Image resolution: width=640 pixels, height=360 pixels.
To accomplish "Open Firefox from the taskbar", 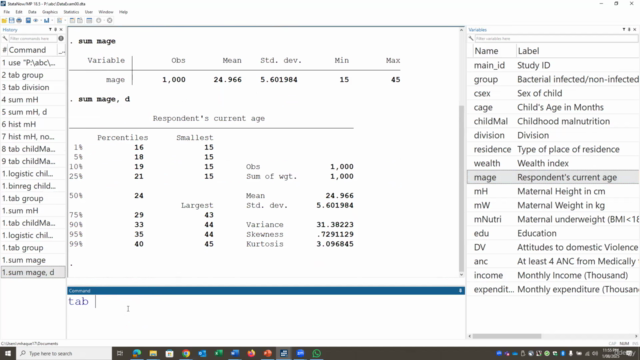I will point(251,353).
